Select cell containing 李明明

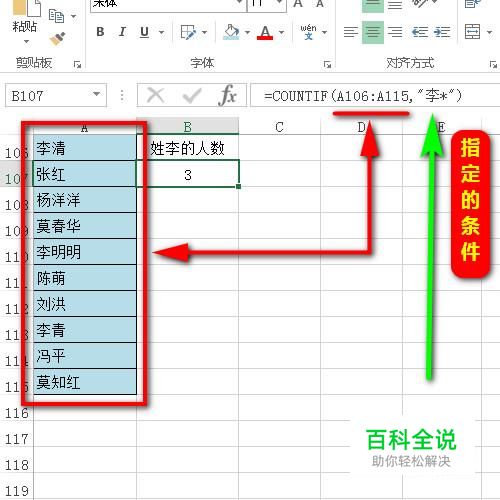(85, 252)
